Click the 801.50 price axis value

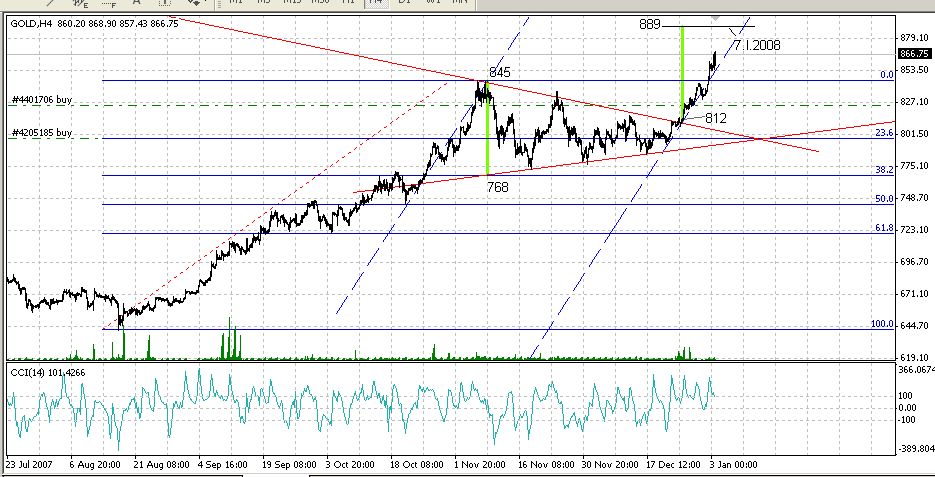pyautogui.click(x=915, y=134)
